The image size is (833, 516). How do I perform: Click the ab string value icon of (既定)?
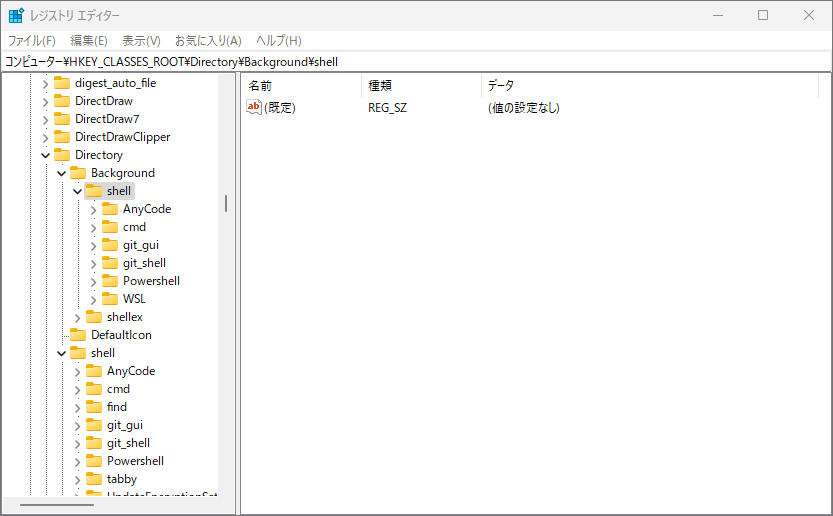pos(254,107)
